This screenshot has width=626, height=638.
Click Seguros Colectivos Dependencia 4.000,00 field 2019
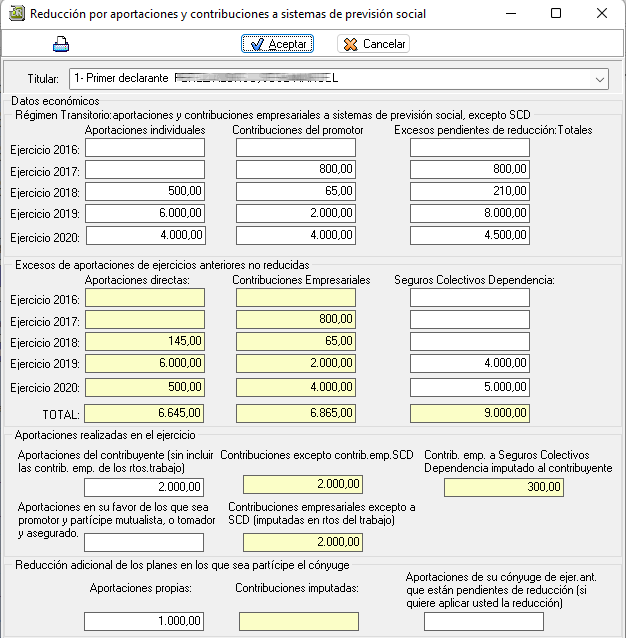click(x=470, y=363)
